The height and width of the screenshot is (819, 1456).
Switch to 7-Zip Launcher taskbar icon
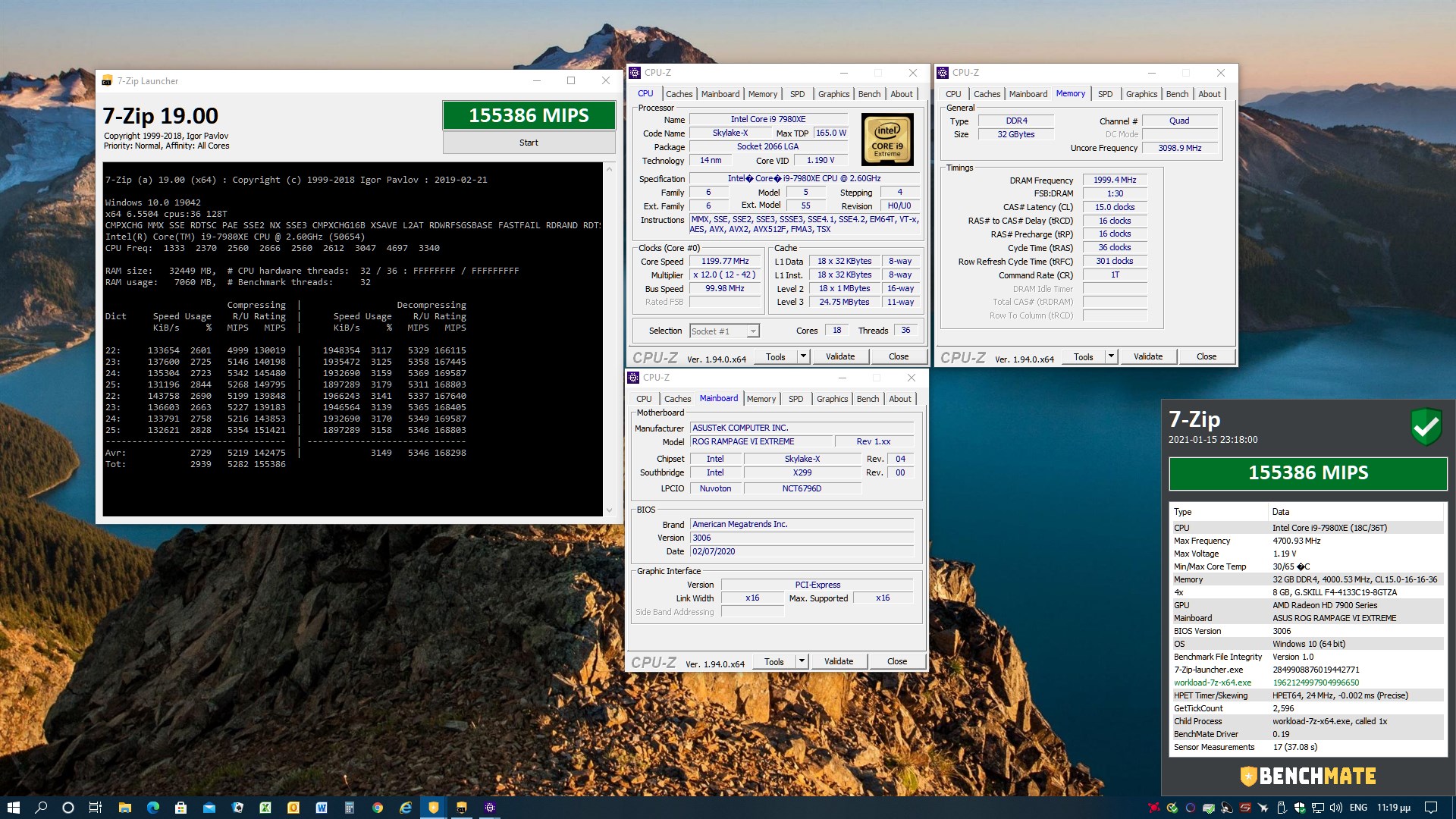coord(461,808)
